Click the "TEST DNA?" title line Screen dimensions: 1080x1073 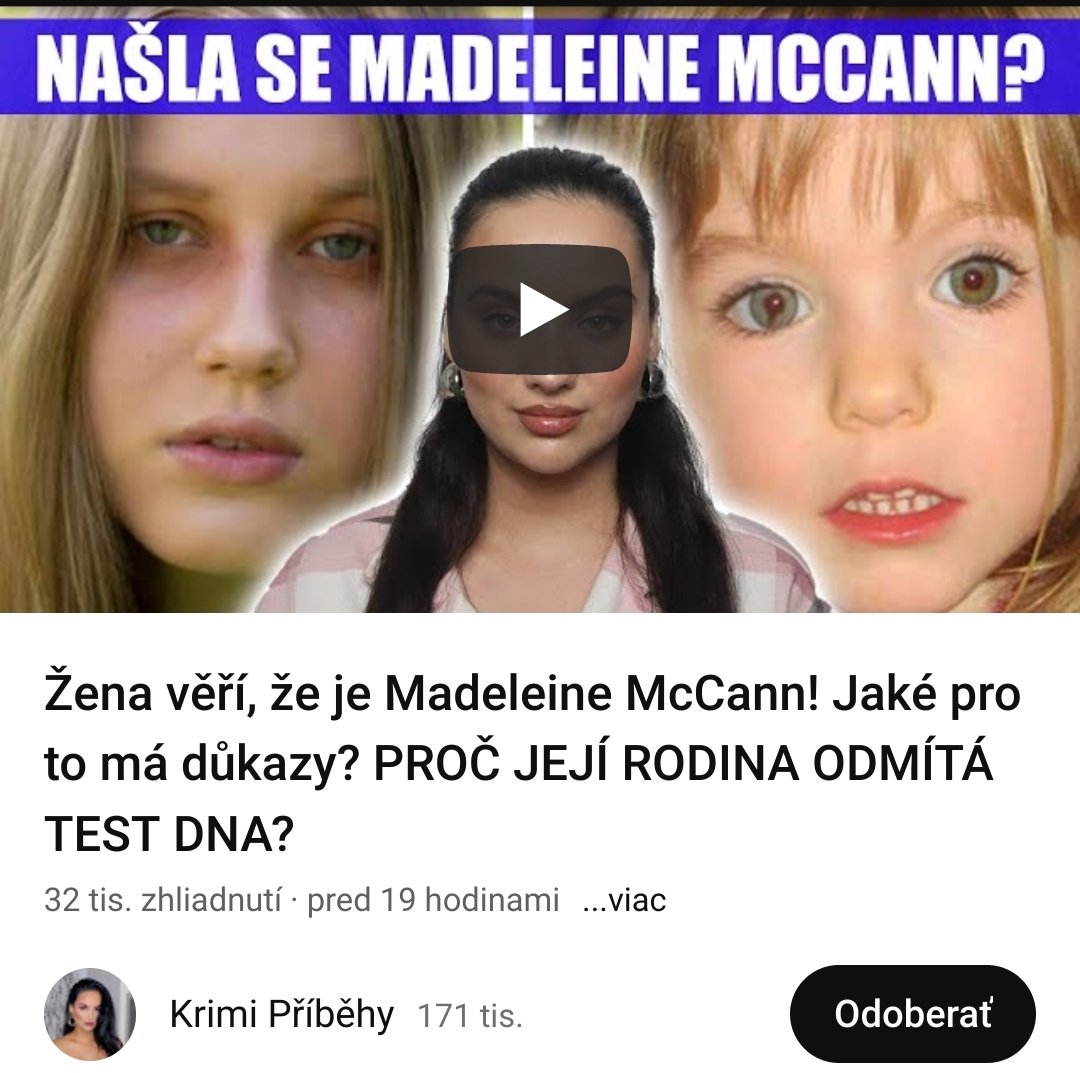pyautogui.click(x=169, y=833)
